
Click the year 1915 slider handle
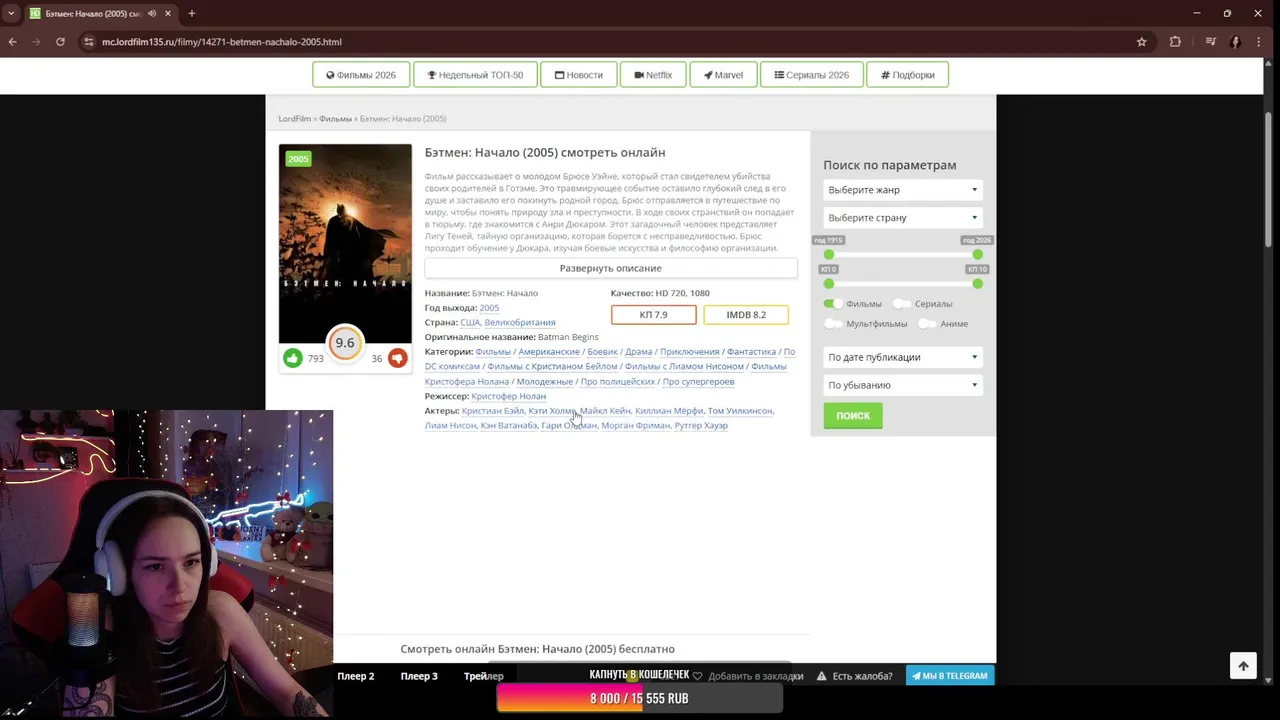pos(828,255)
